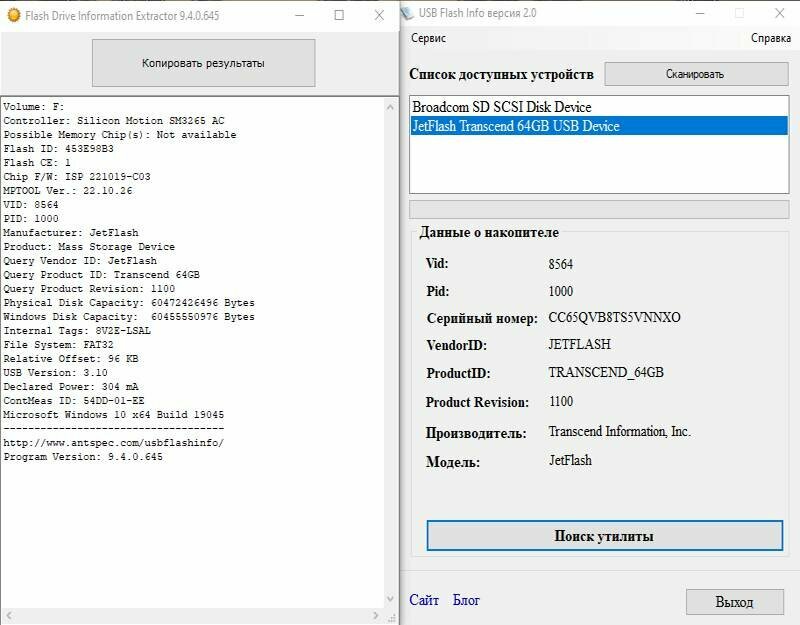Click the right arrow of horizontal scrollbar
This screenshot has width=800, height=625.
click(x=376, y=615)
